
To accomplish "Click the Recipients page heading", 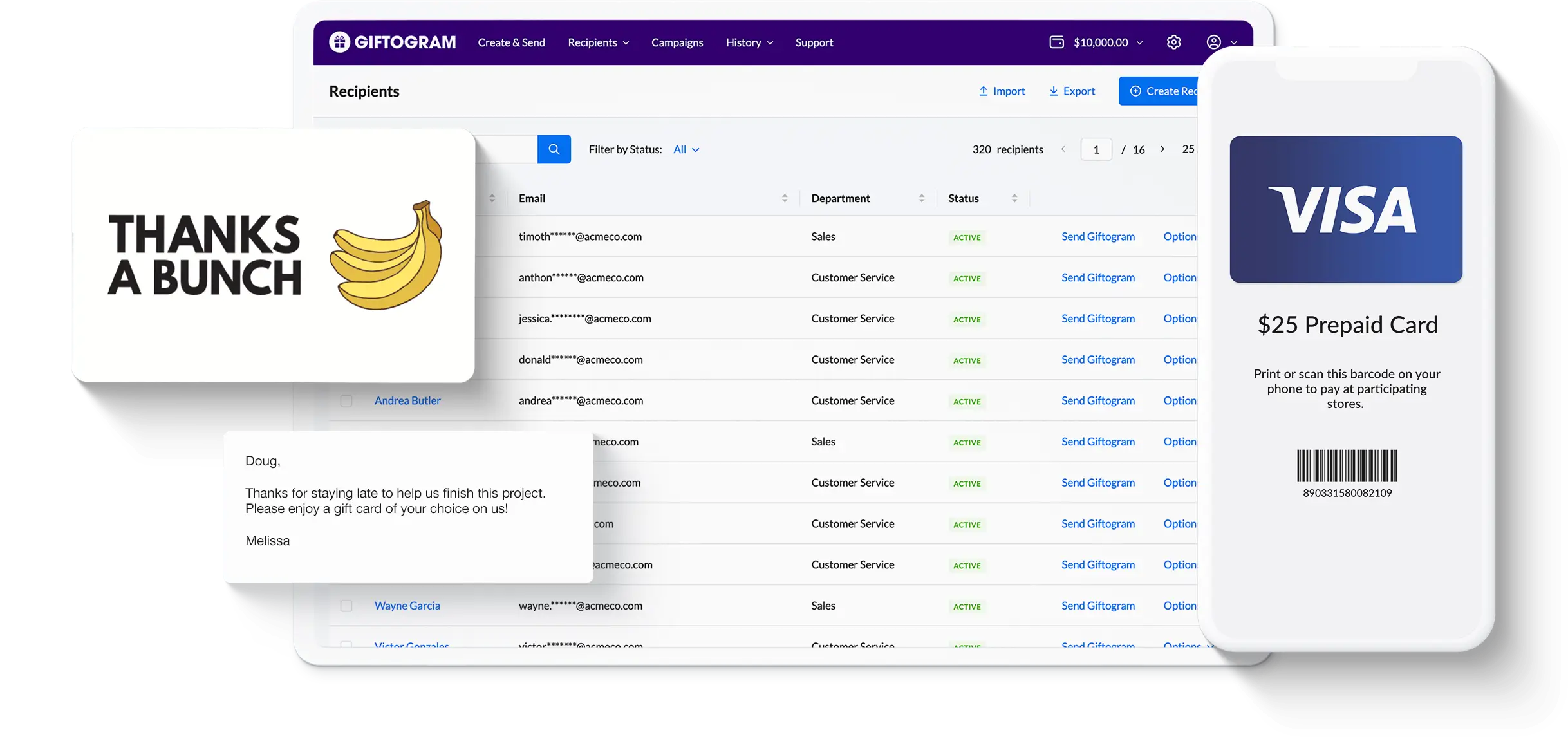I will (364, 91).
